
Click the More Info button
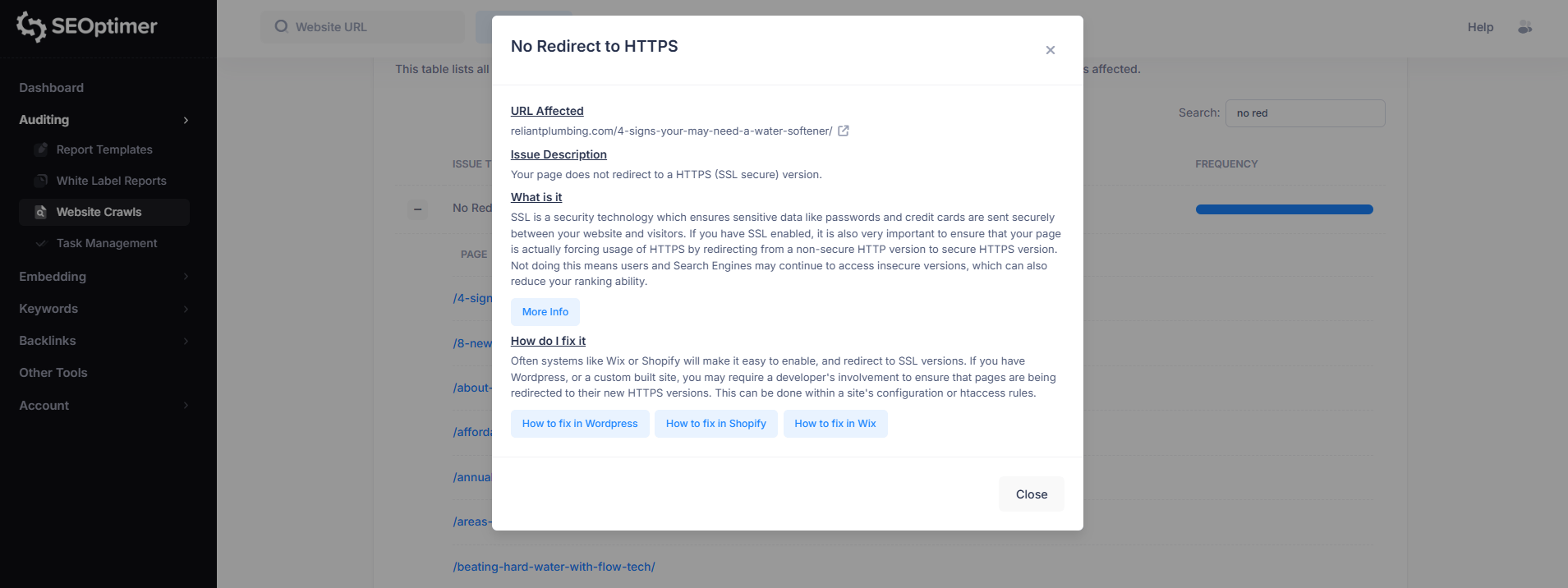pos(545,312)
